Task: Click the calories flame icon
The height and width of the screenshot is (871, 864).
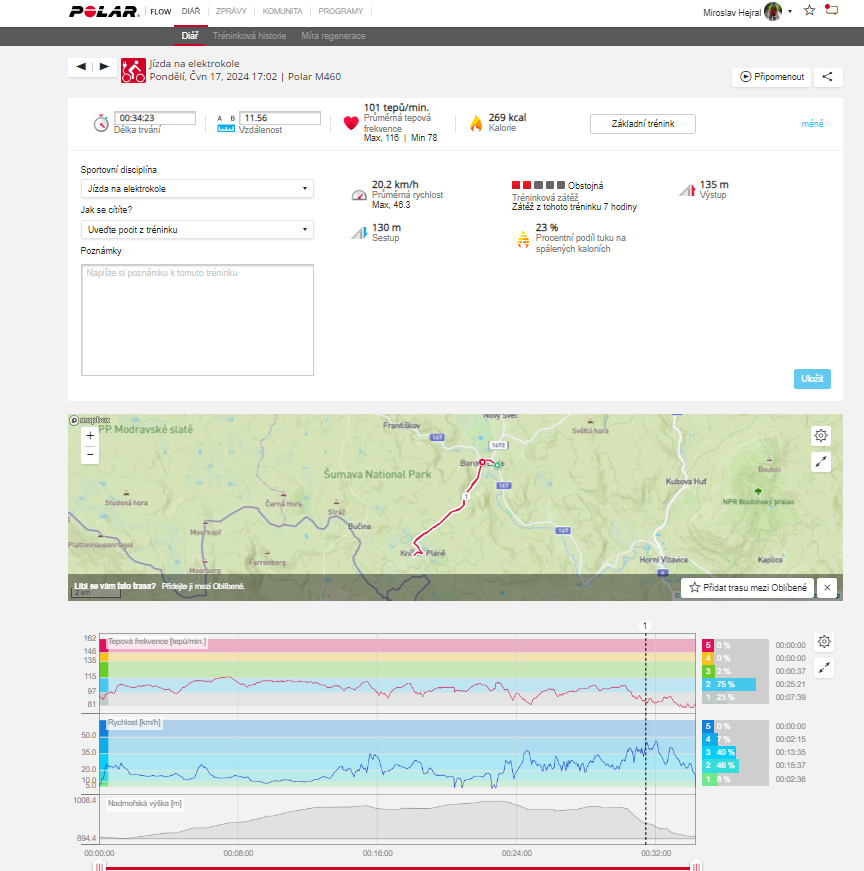Action: (476, 123)
